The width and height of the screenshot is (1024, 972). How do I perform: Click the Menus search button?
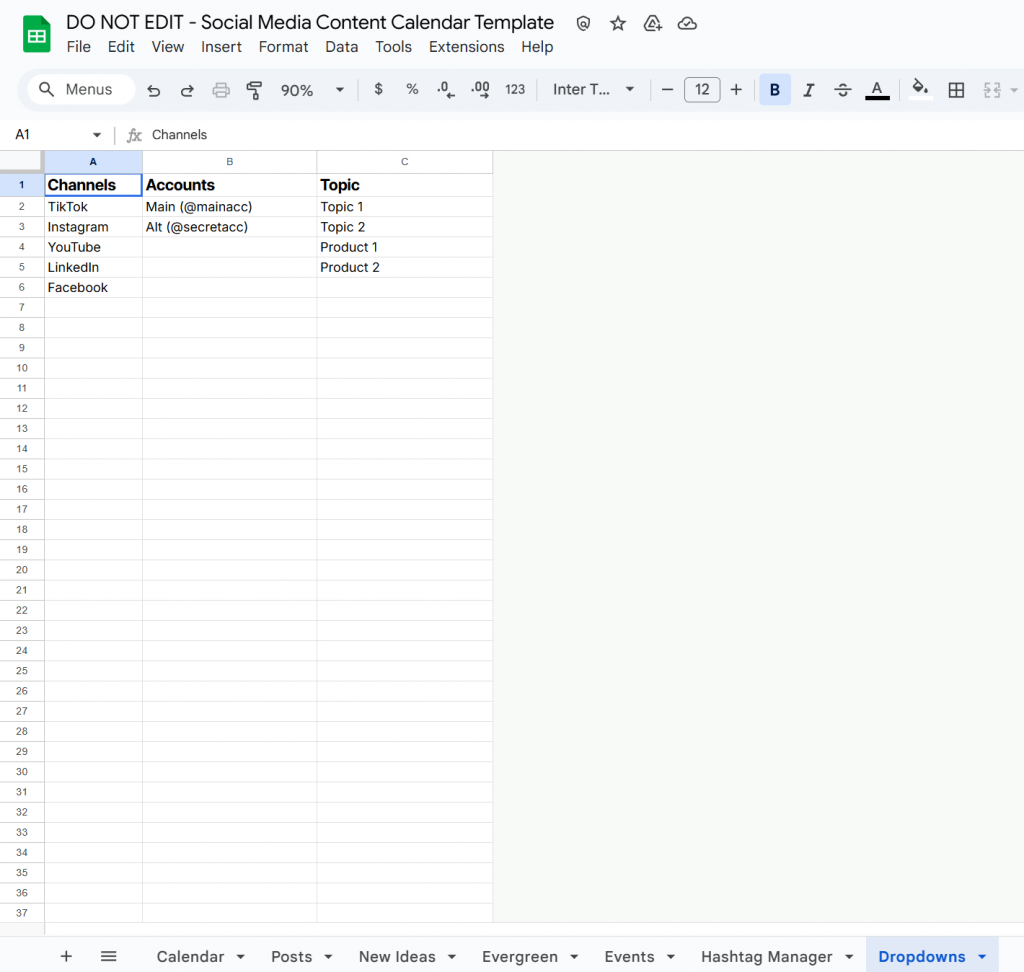coord(80,89)
